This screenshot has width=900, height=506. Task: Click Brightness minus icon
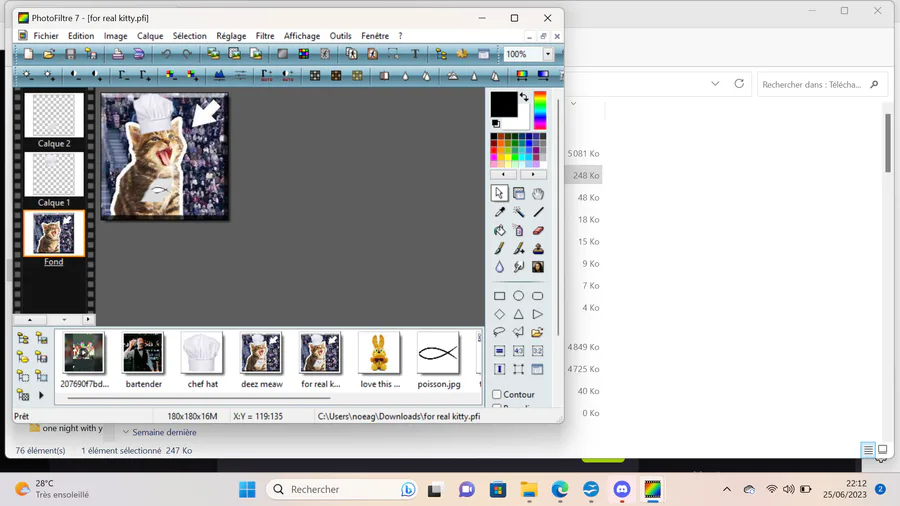[27, 75]
